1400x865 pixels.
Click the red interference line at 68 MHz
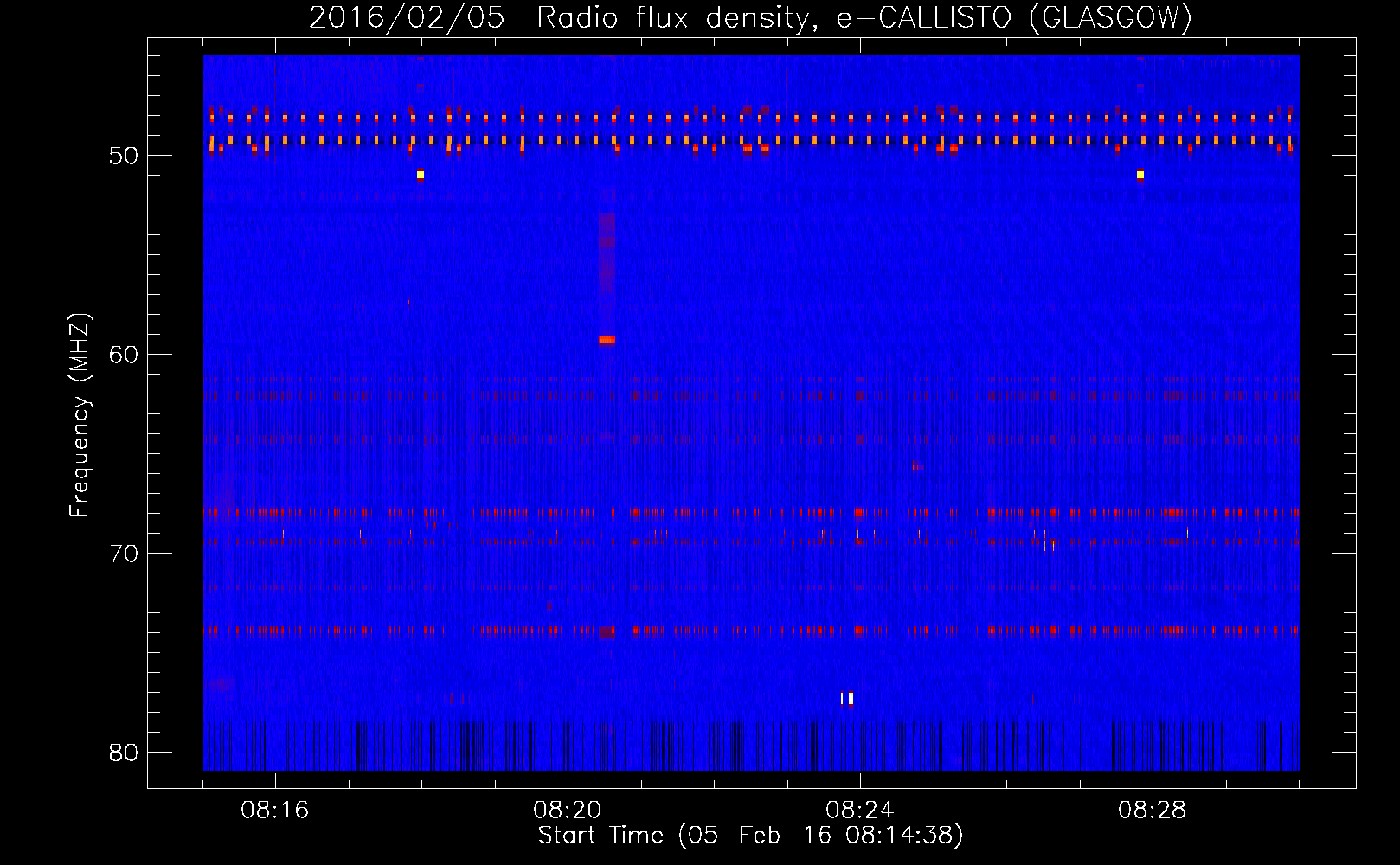[x=751, y=513]
